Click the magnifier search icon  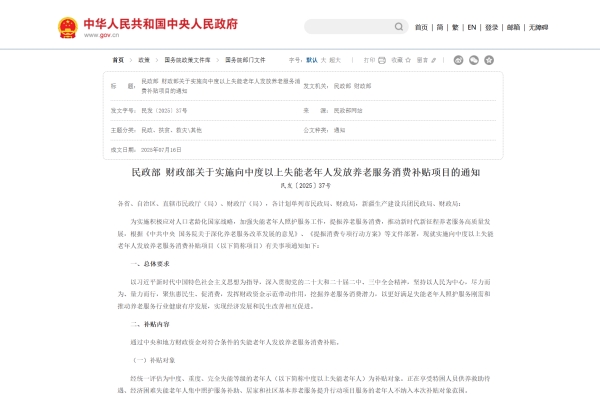pyautogui.click(x=399, y=27)
